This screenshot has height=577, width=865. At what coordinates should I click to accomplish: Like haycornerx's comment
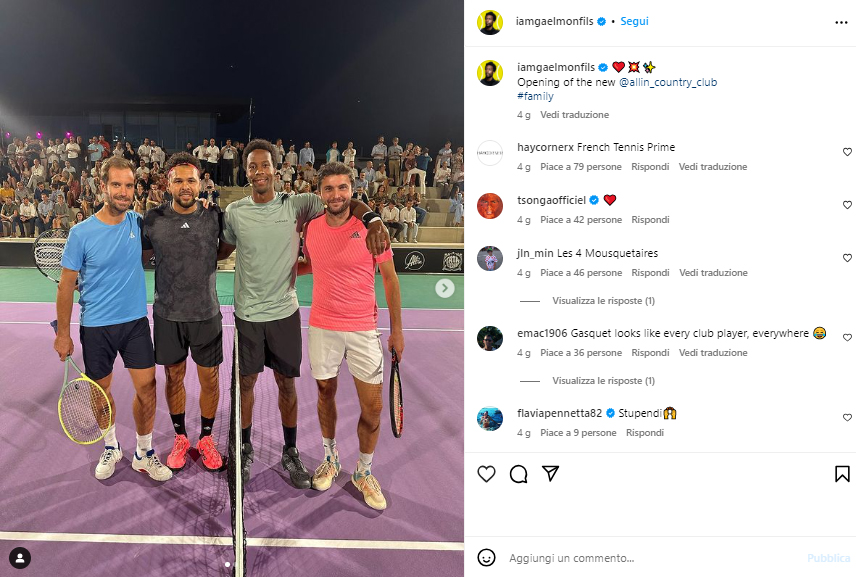[847, 152]
